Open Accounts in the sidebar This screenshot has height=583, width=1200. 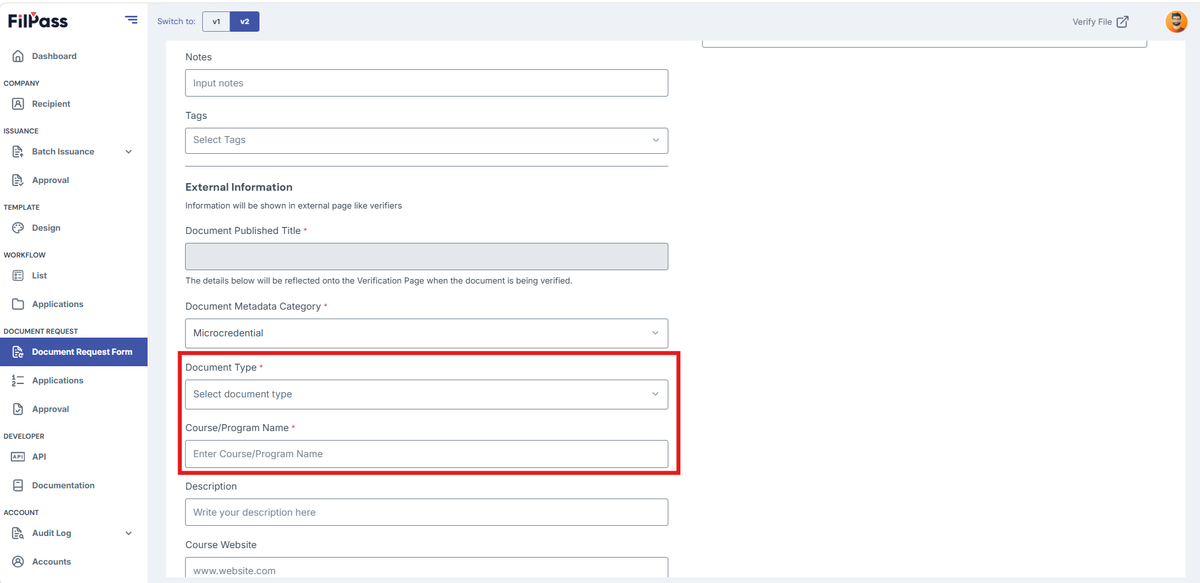(51, 562)
